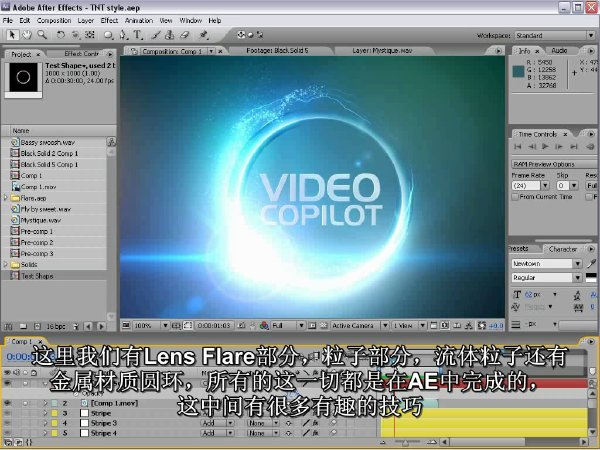Screen dimensions: 600x450
Task: Select the Rotation tool
Action: (60, 35)
